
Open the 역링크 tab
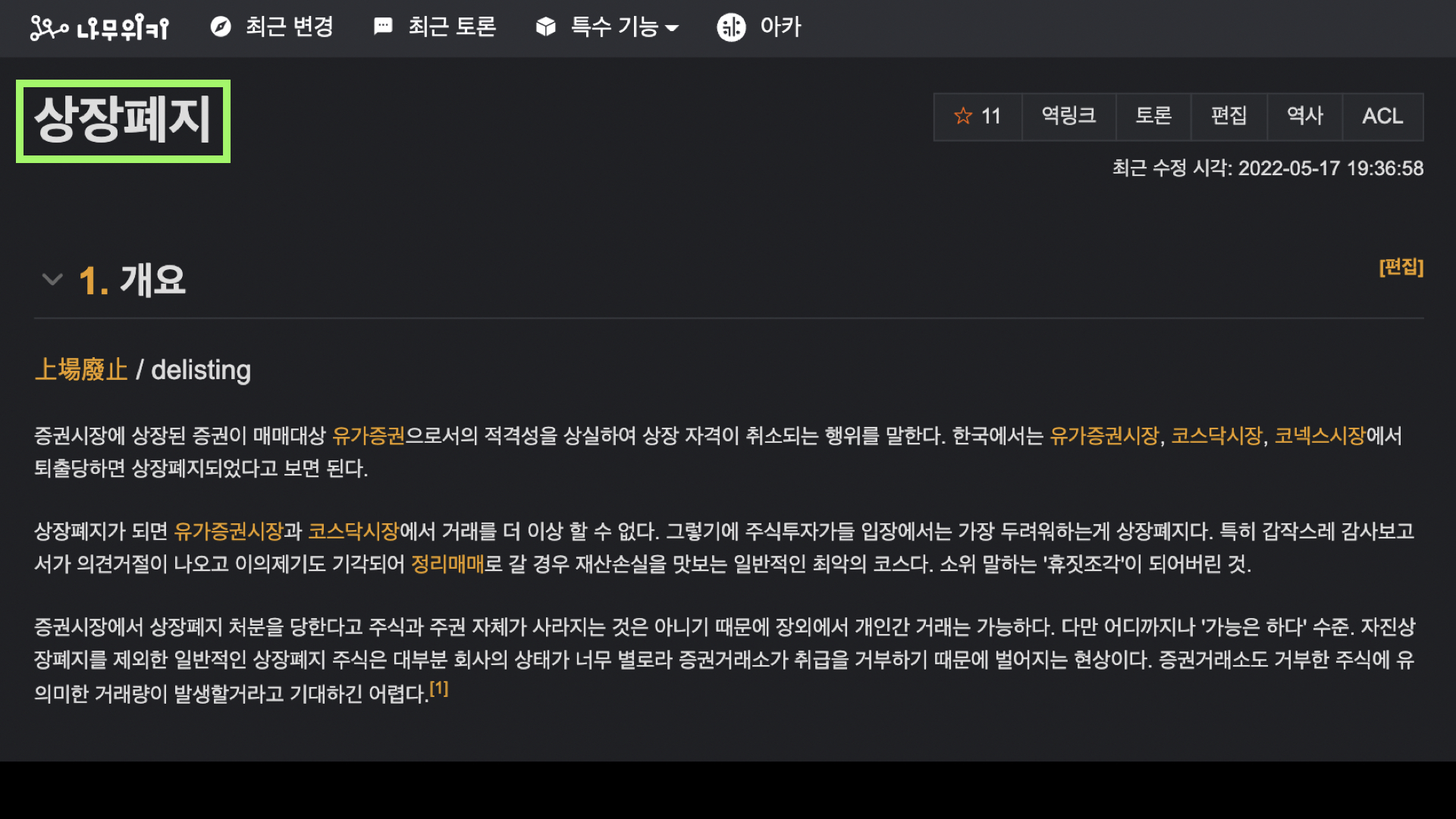point(1068,116)
